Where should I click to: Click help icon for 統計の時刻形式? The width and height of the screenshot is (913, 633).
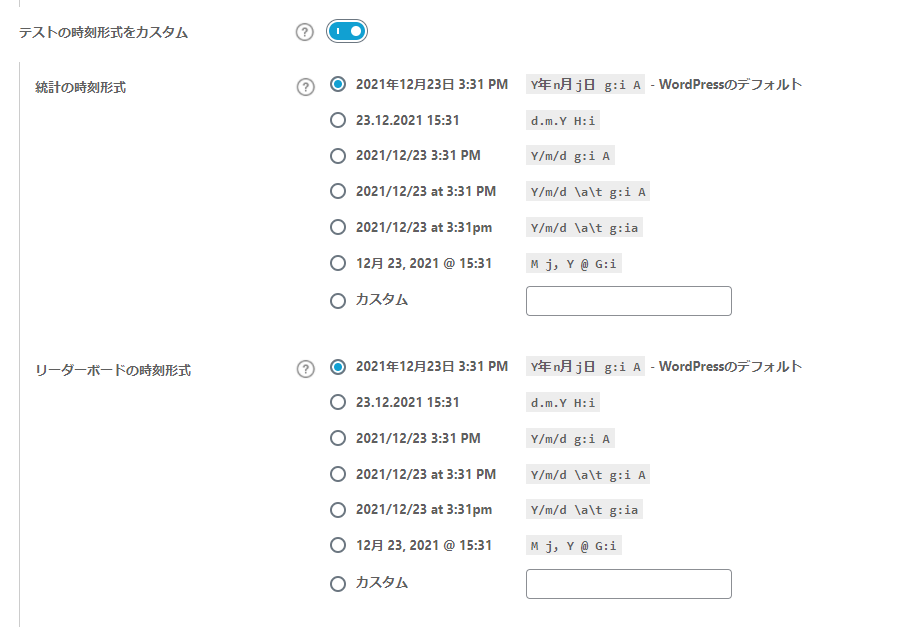pyautogui.click(x=306, y=86)
